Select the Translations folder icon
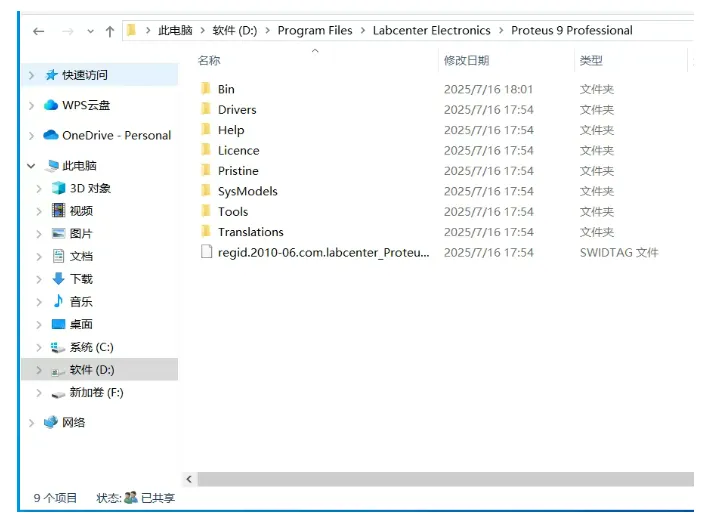 click(x=206, y=231)
